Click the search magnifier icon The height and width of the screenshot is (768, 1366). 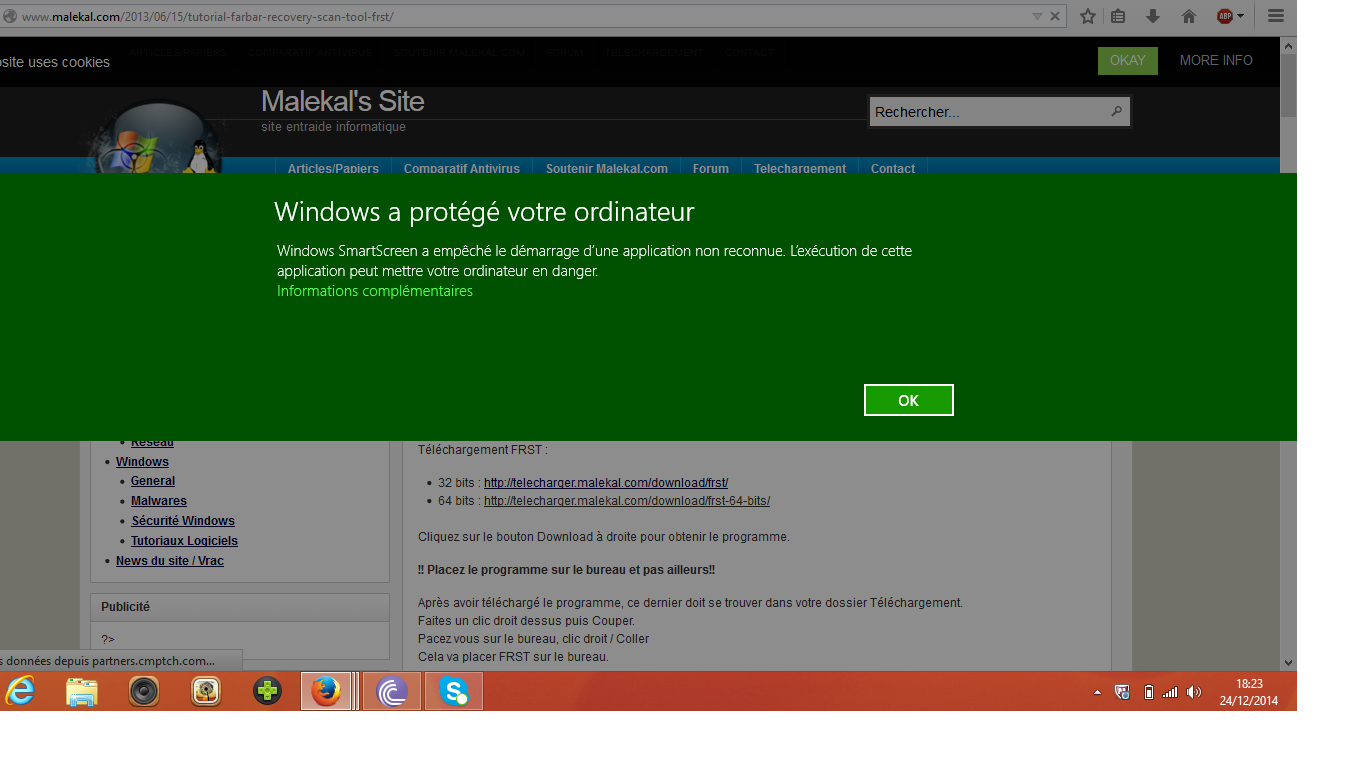click(x=1117, y=112)
